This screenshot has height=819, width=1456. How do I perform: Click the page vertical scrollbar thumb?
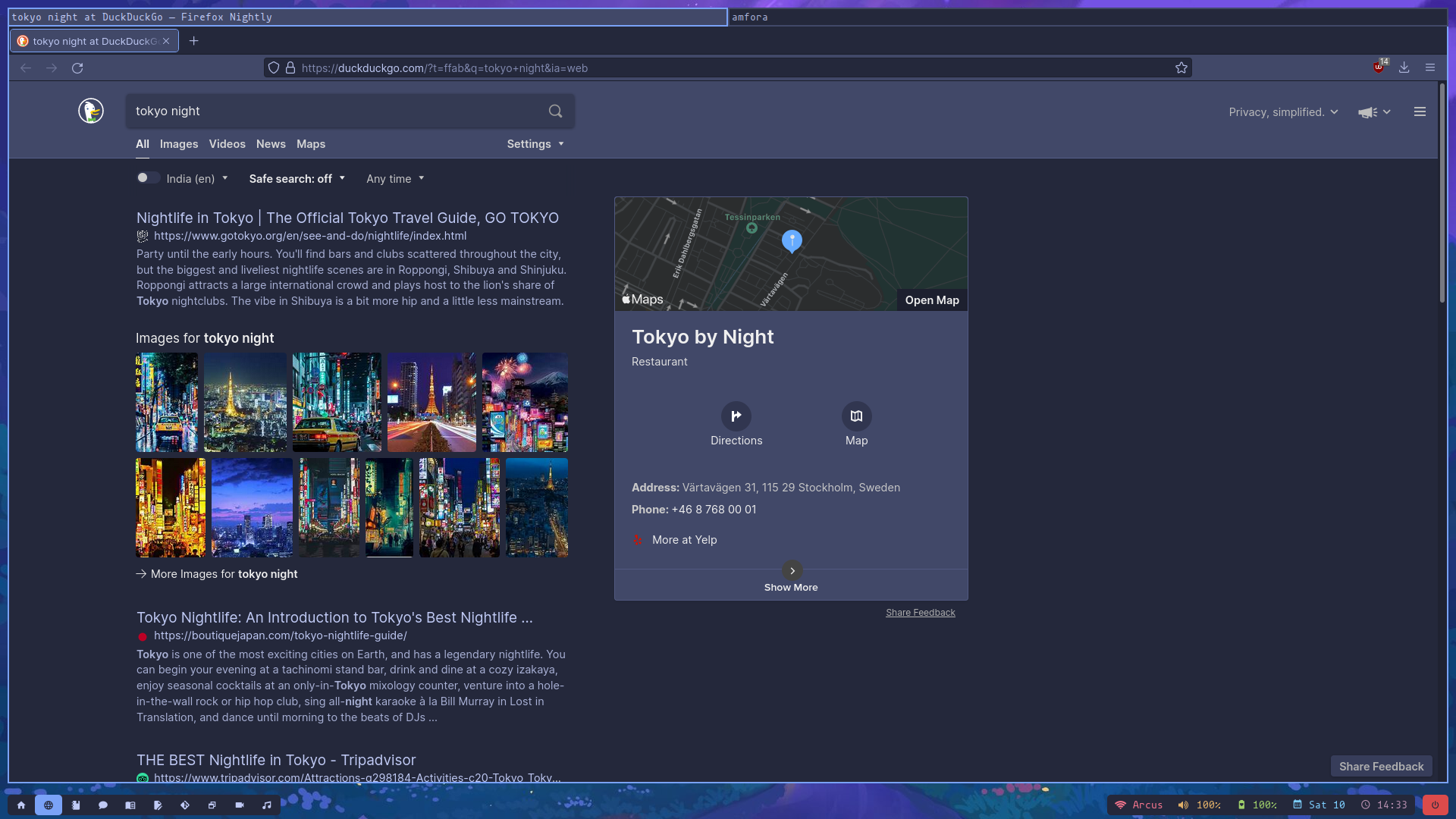(1442, 193)
